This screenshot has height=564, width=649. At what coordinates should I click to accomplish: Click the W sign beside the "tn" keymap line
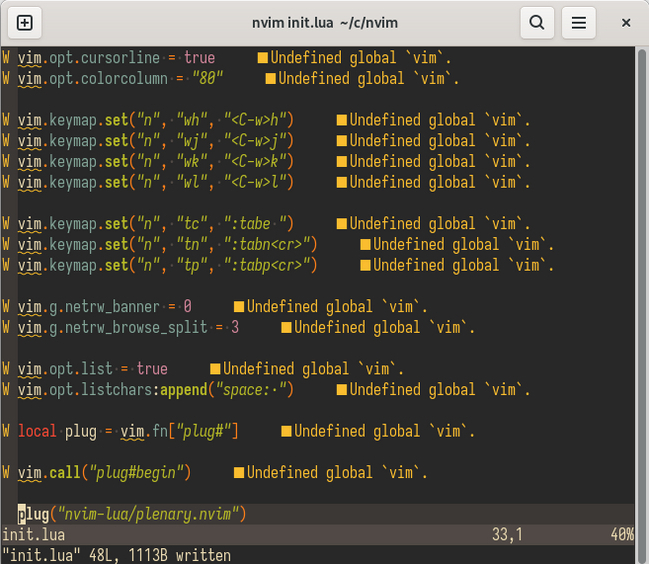pos(6,245)
